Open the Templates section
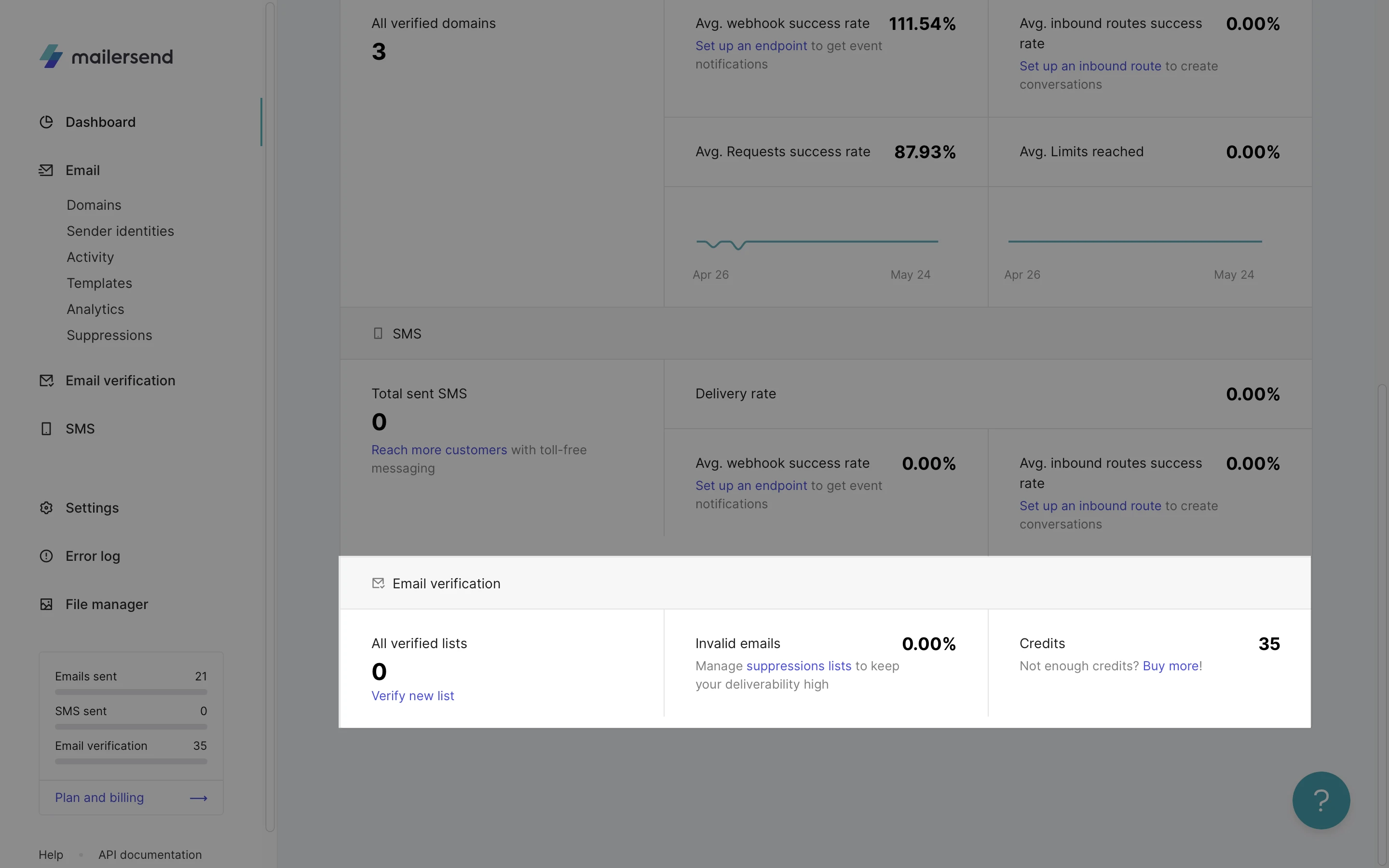The width and height of the screenshot is (1389, 868). [x=99, y=283]
